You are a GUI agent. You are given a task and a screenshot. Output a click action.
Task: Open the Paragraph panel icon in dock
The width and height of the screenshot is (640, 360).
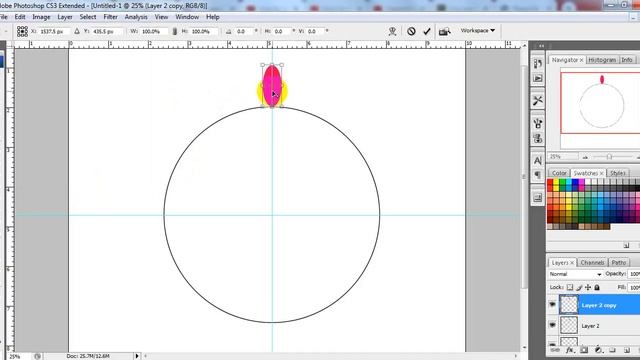coord(538,175)
